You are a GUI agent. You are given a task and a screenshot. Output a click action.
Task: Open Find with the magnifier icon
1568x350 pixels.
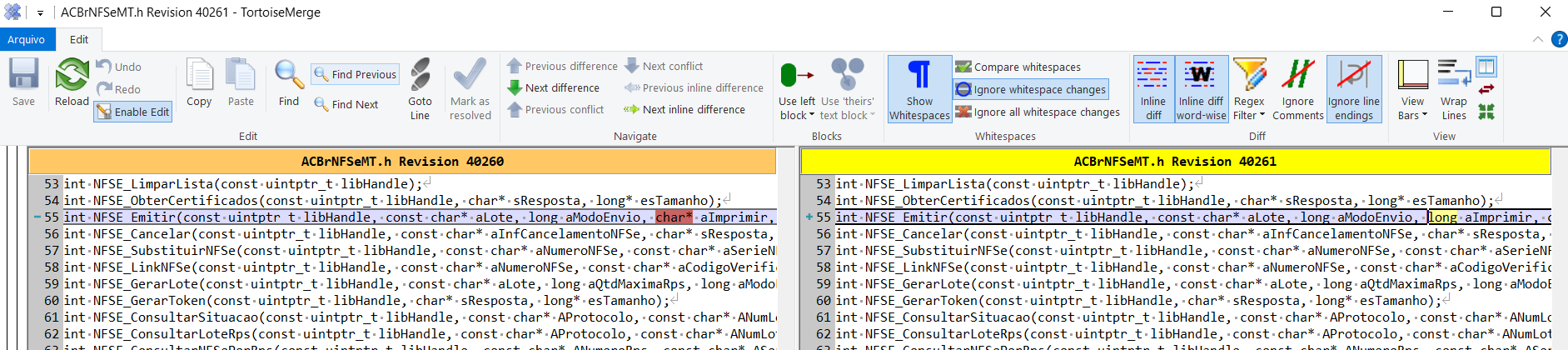point(289,74)
